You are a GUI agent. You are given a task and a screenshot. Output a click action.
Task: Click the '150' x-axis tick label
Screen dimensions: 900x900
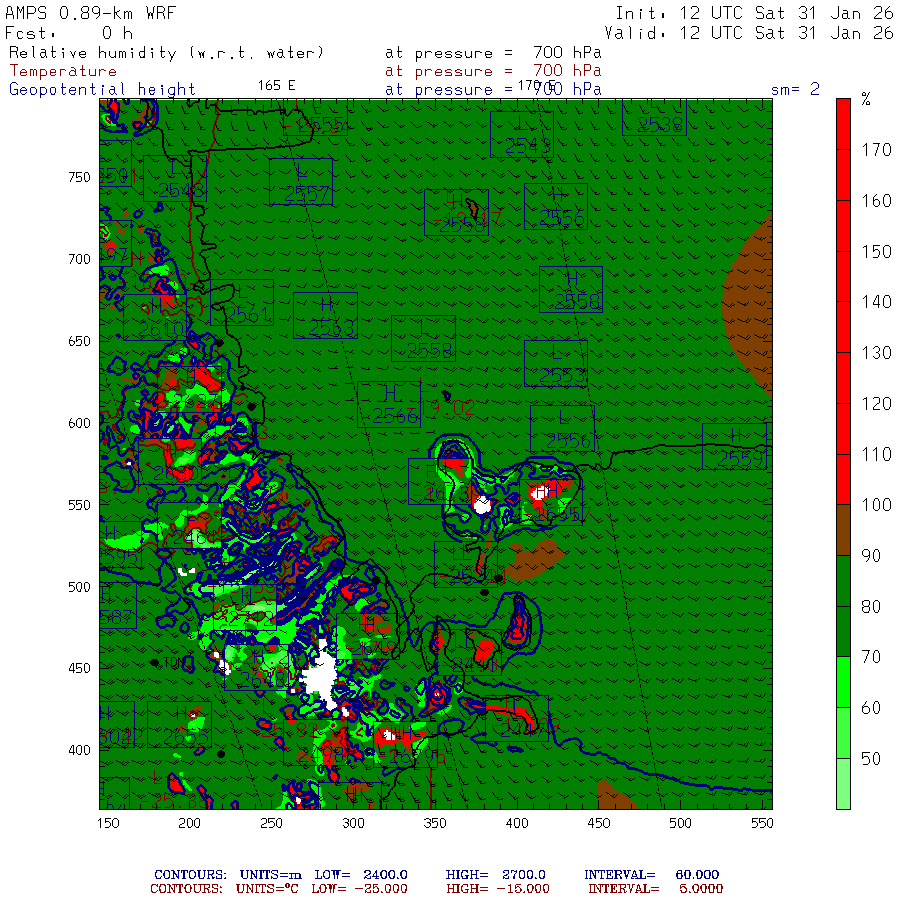click(x=108, y=824)
